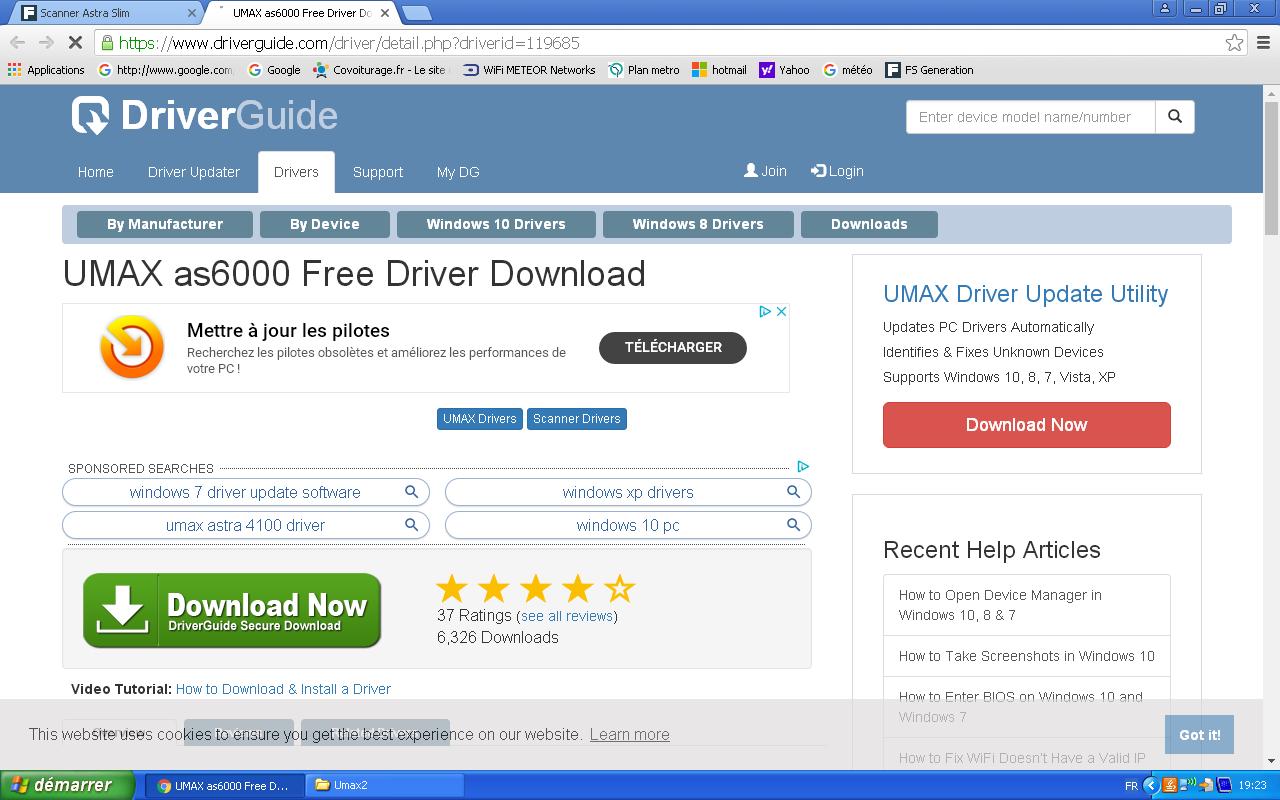Click the green Download Now button
This screenshot has height=800, width=1280.
(232, 610)
